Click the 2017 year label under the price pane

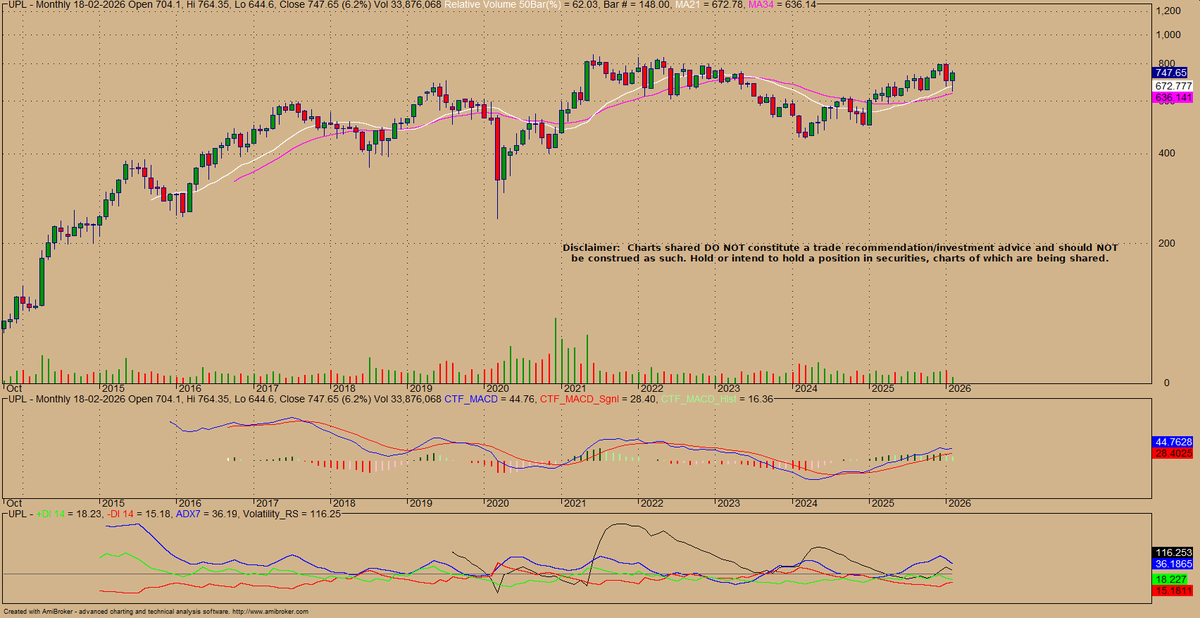click(x=267, y=388)
